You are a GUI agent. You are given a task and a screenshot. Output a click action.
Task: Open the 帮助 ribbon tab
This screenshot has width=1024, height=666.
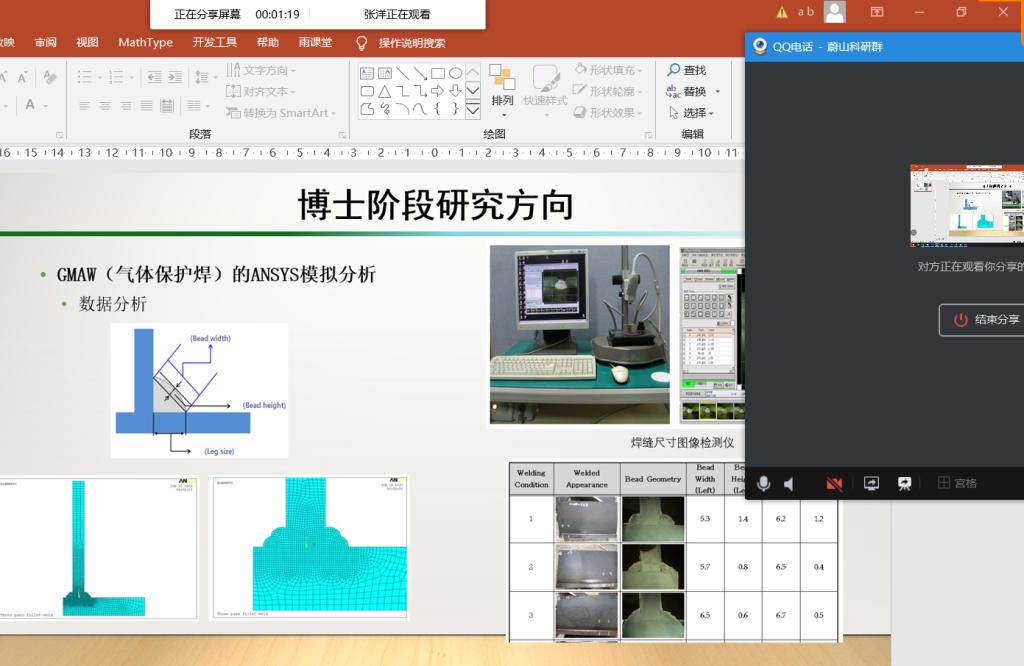(x=268, y=42)
